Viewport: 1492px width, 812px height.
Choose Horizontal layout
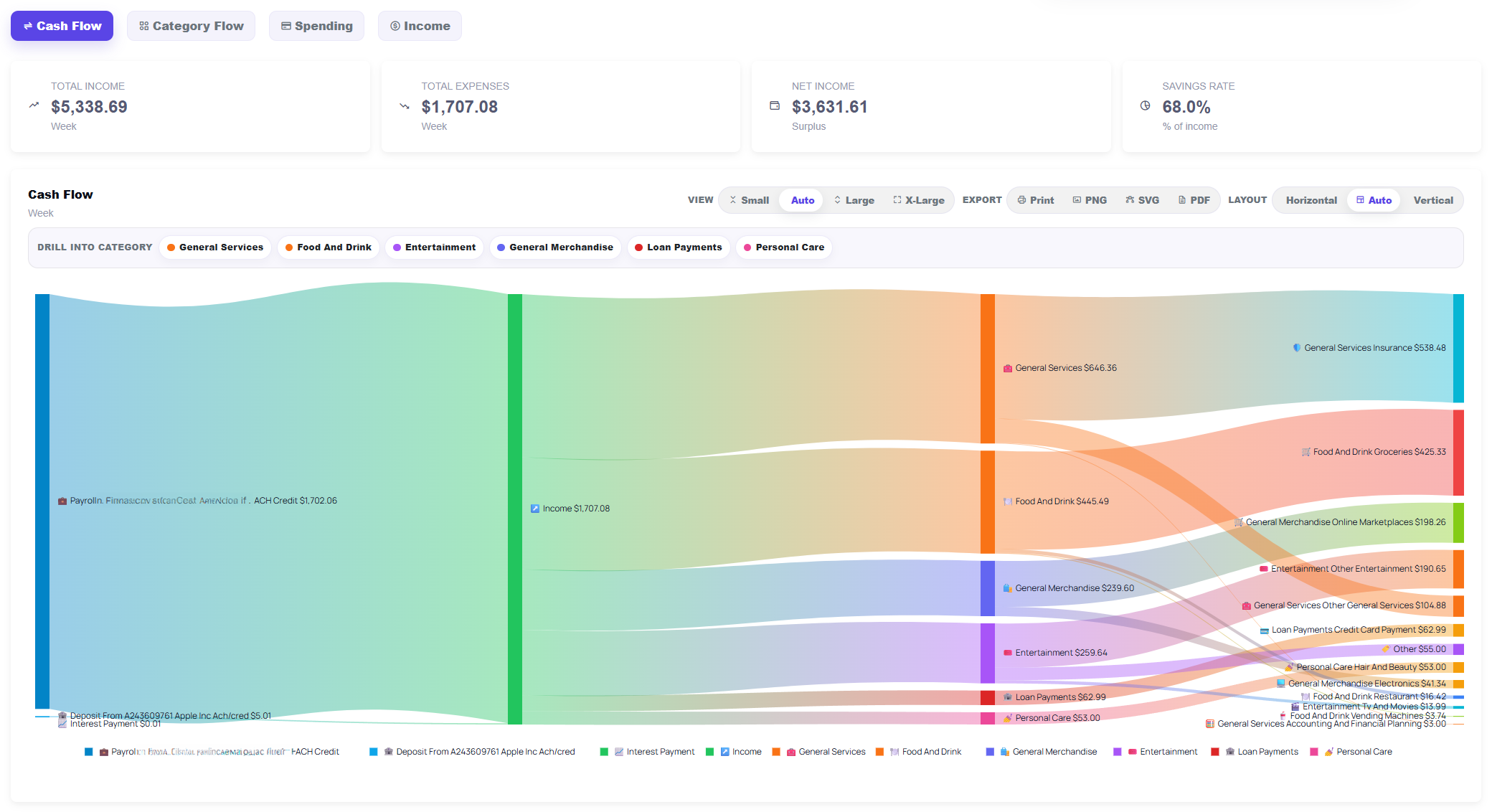[x=1311, y=200]
